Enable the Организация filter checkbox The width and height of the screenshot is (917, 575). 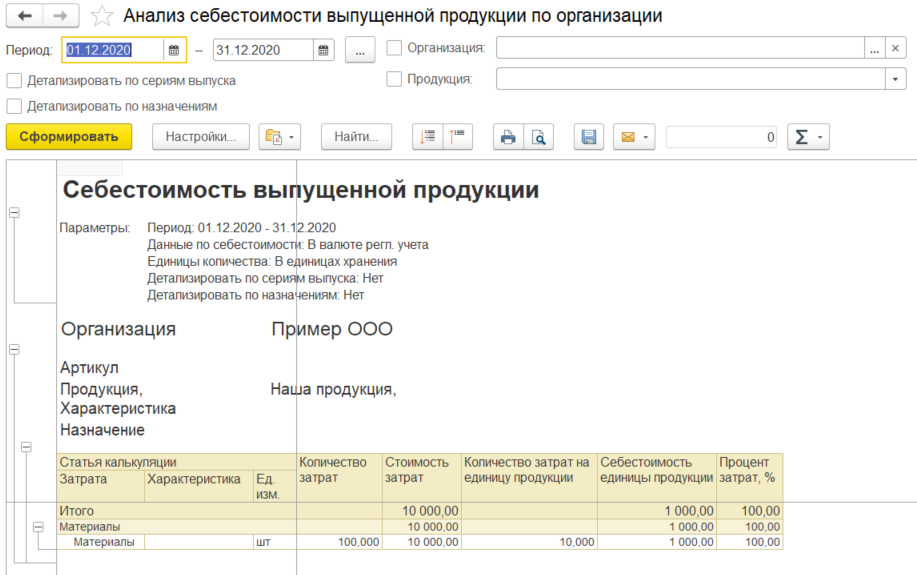[394, 48]
